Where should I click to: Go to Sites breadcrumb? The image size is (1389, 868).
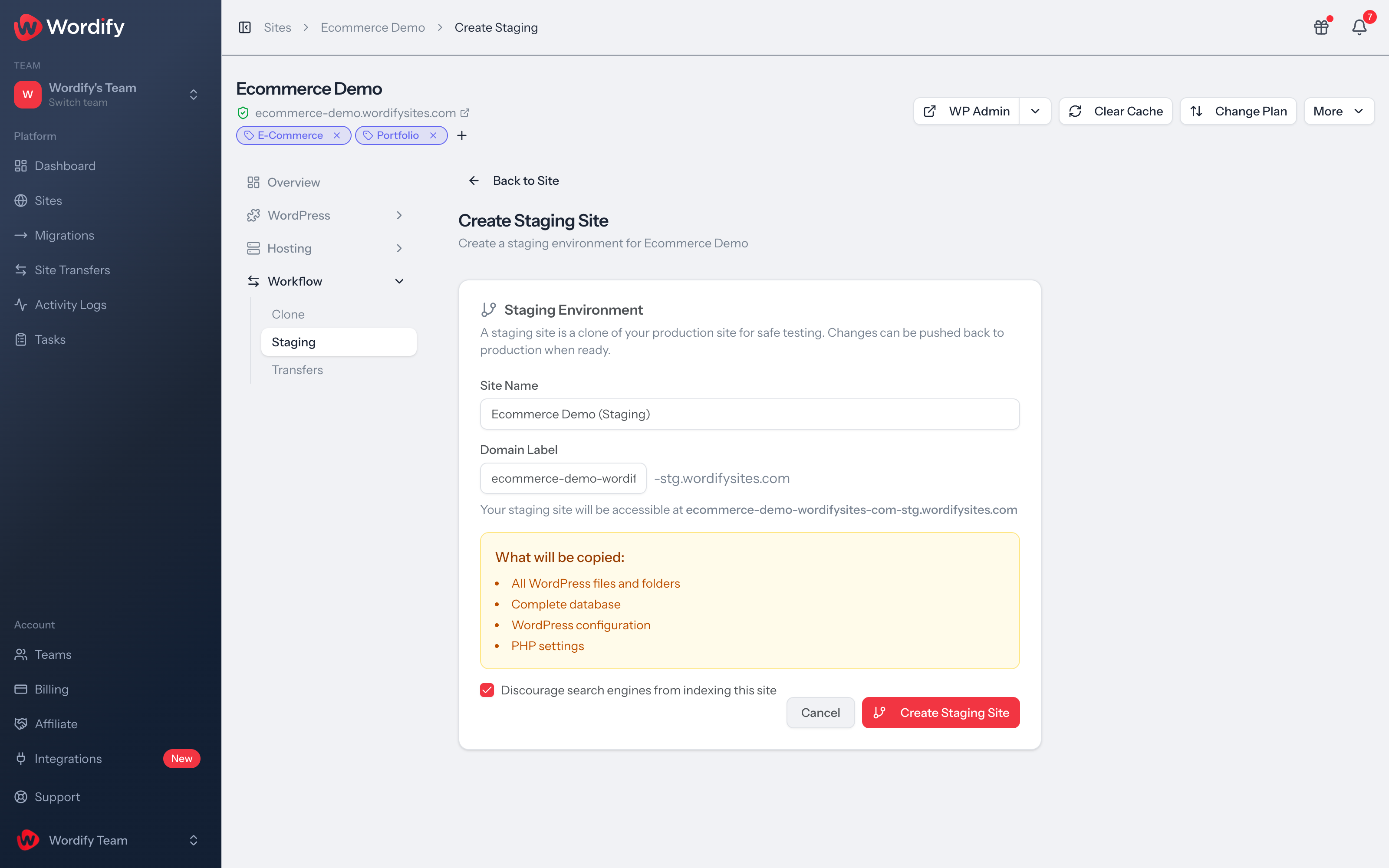click(277, 27)
